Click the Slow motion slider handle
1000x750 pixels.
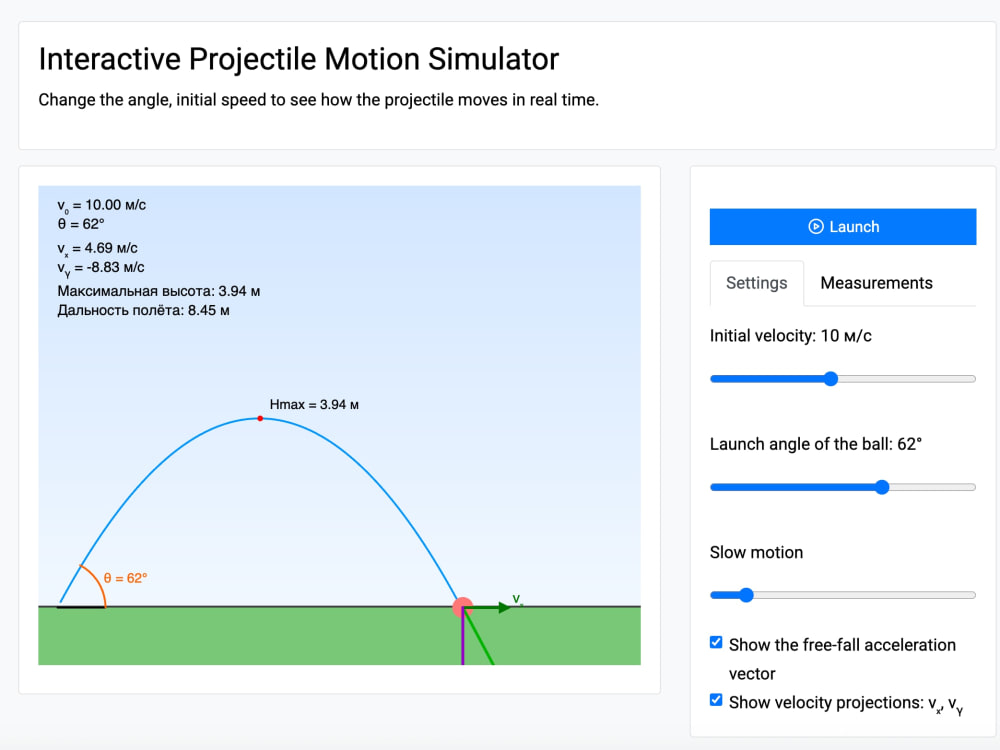pyautogui.click(x=746, y=595)
